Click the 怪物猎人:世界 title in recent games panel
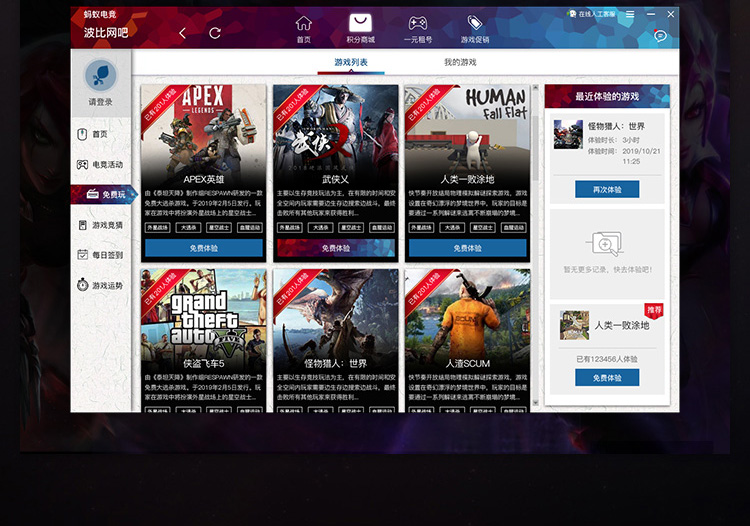 point(617,126)
